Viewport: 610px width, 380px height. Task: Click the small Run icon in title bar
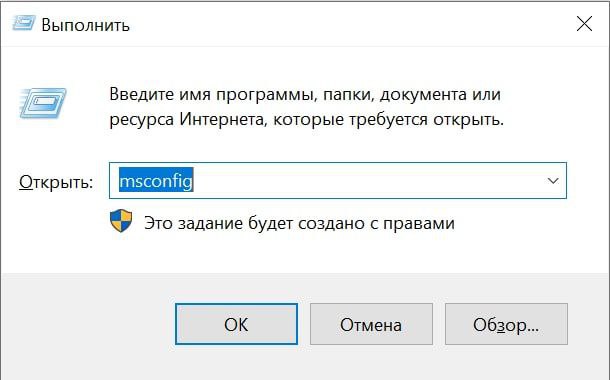[x=24, y=23]
